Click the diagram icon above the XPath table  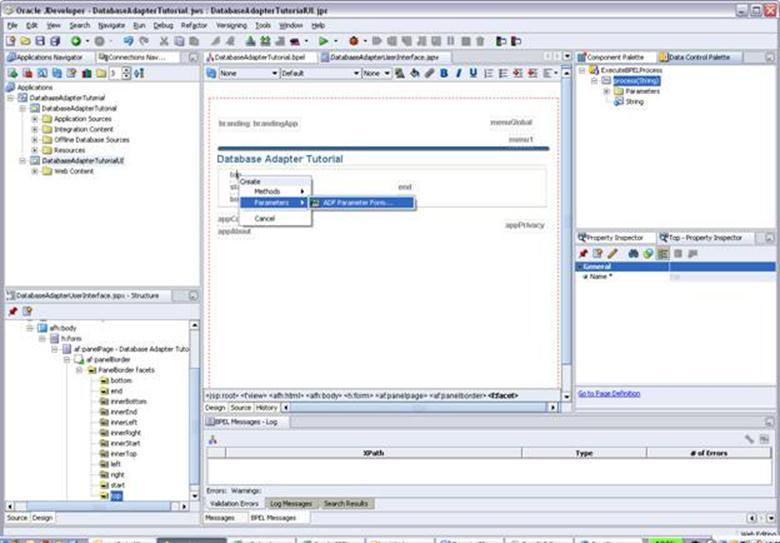coord(213,440)
